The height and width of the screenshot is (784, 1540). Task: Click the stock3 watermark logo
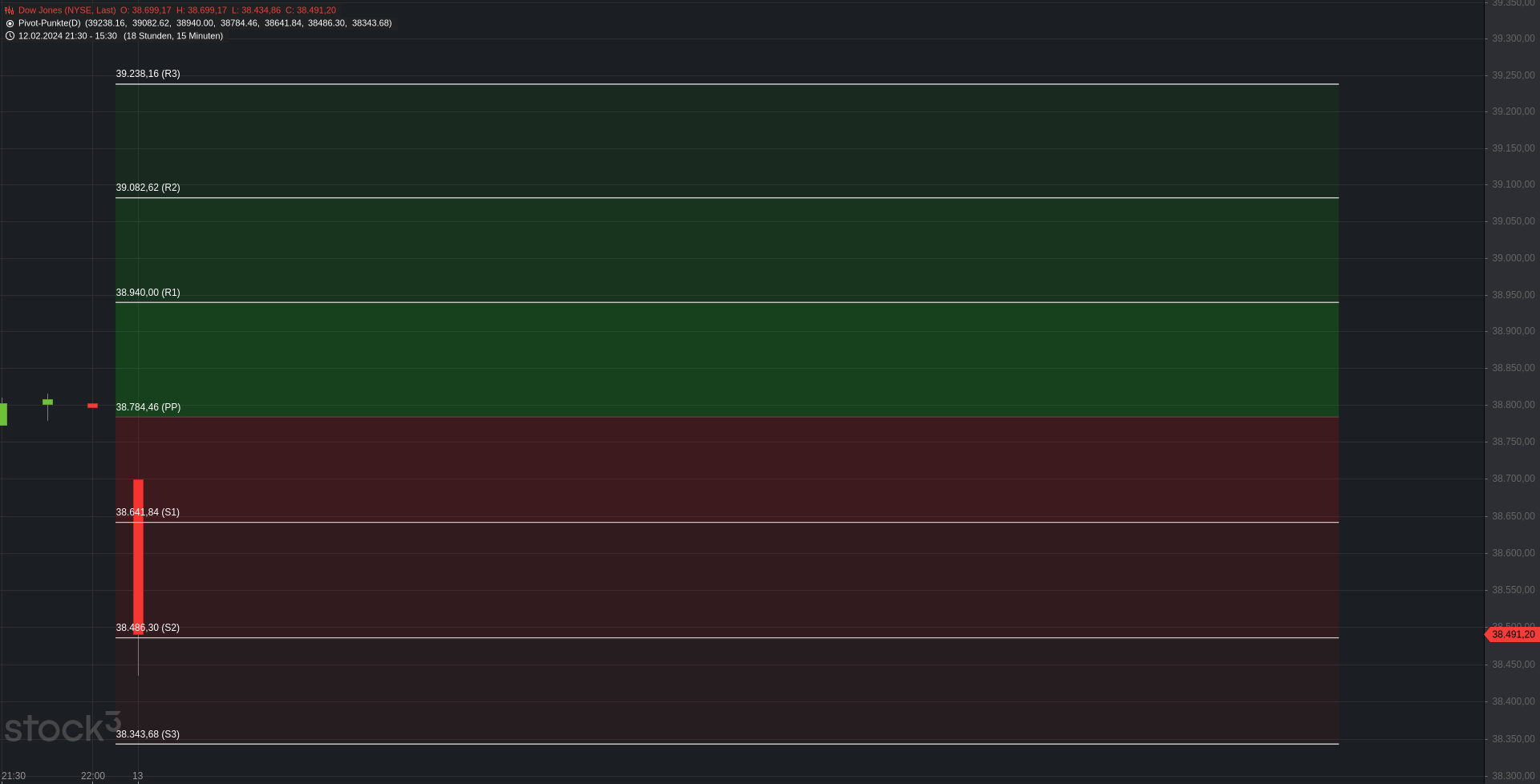tap(63, 727)
